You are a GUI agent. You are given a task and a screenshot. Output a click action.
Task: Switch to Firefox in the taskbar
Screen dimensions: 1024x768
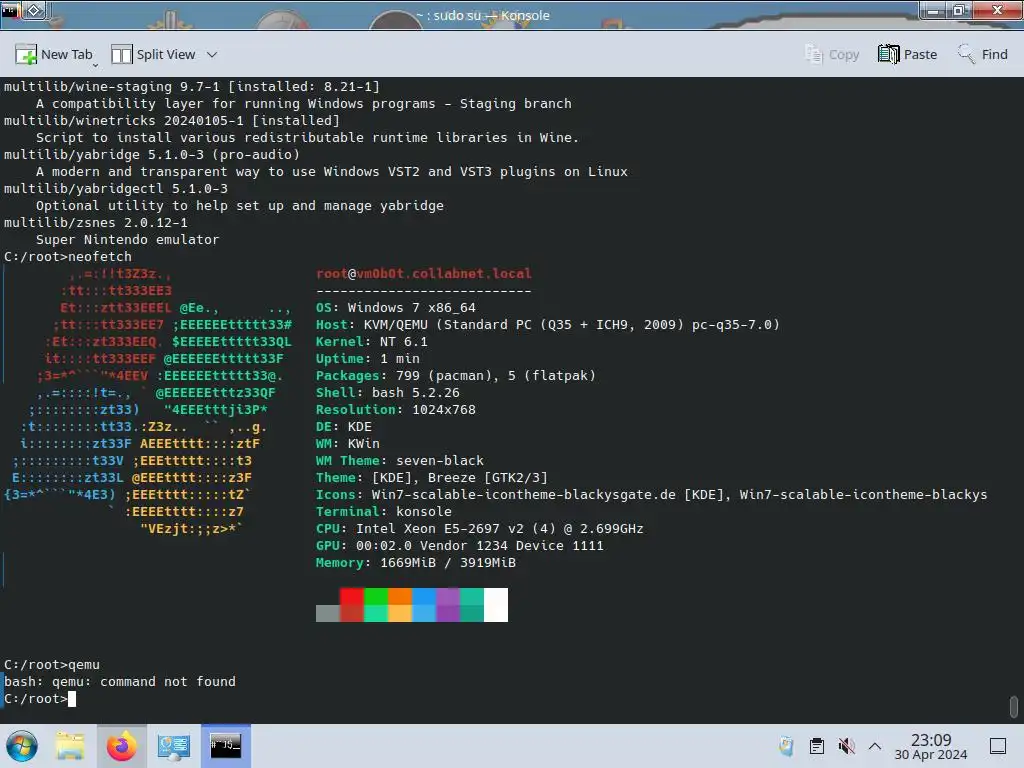tap(121, 746)
